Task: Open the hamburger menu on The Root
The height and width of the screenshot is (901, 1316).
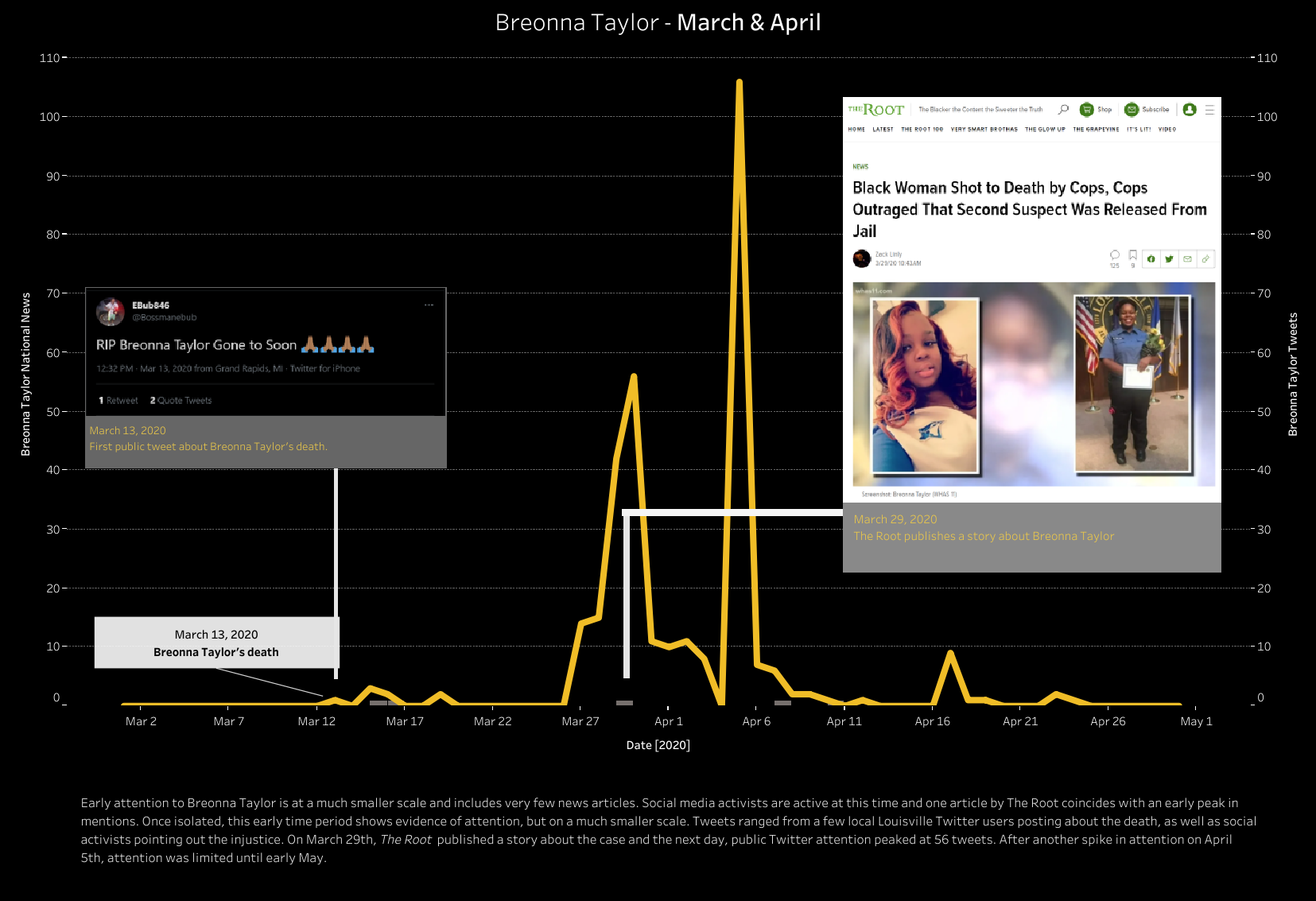Action: 1209,110
